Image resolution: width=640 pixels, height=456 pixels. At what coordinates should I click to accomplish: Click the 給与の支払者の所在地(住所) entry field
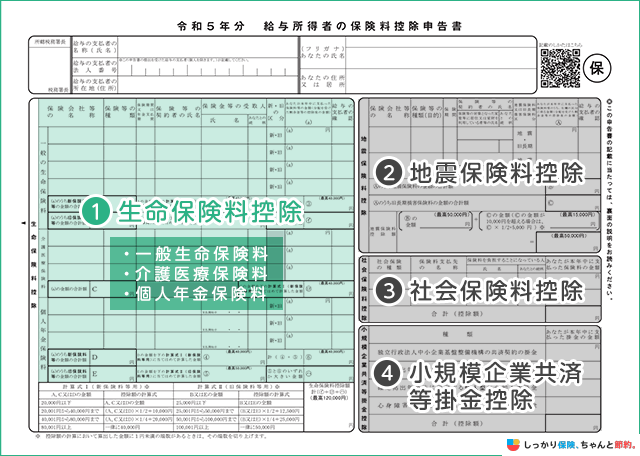pos(208,85)
